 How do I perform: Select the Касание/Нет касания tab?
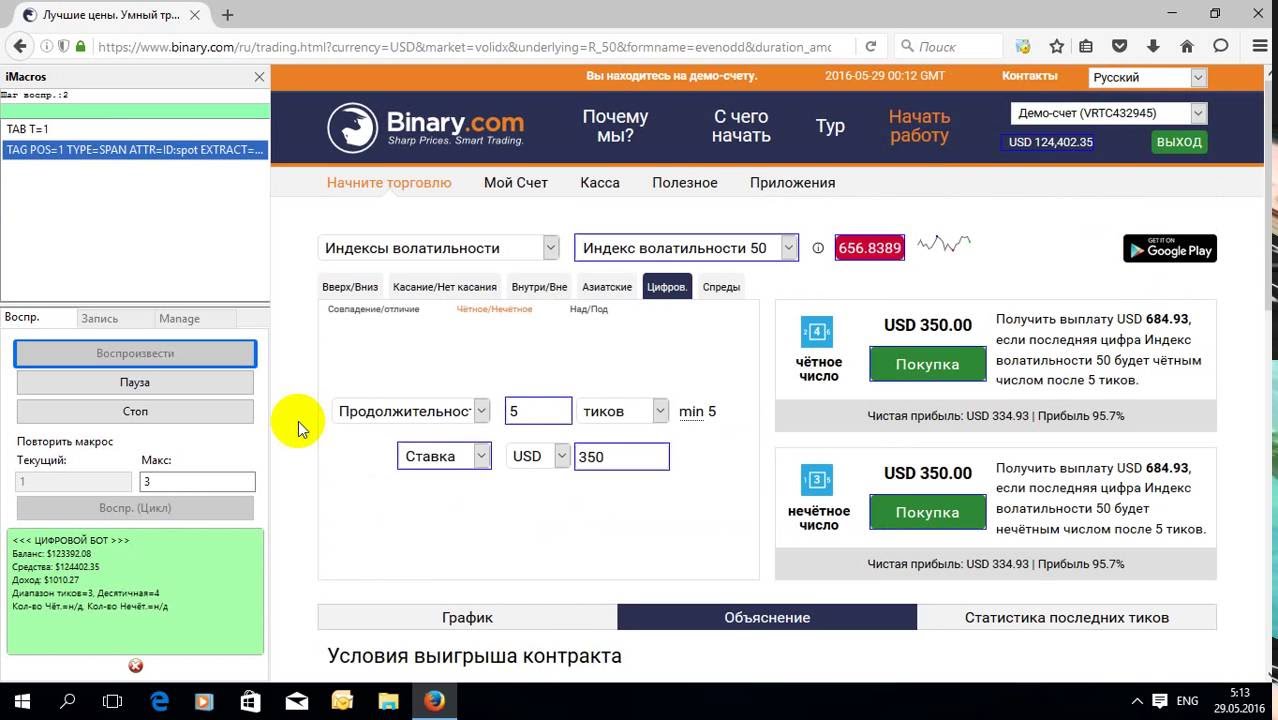[x=445, y=287]
